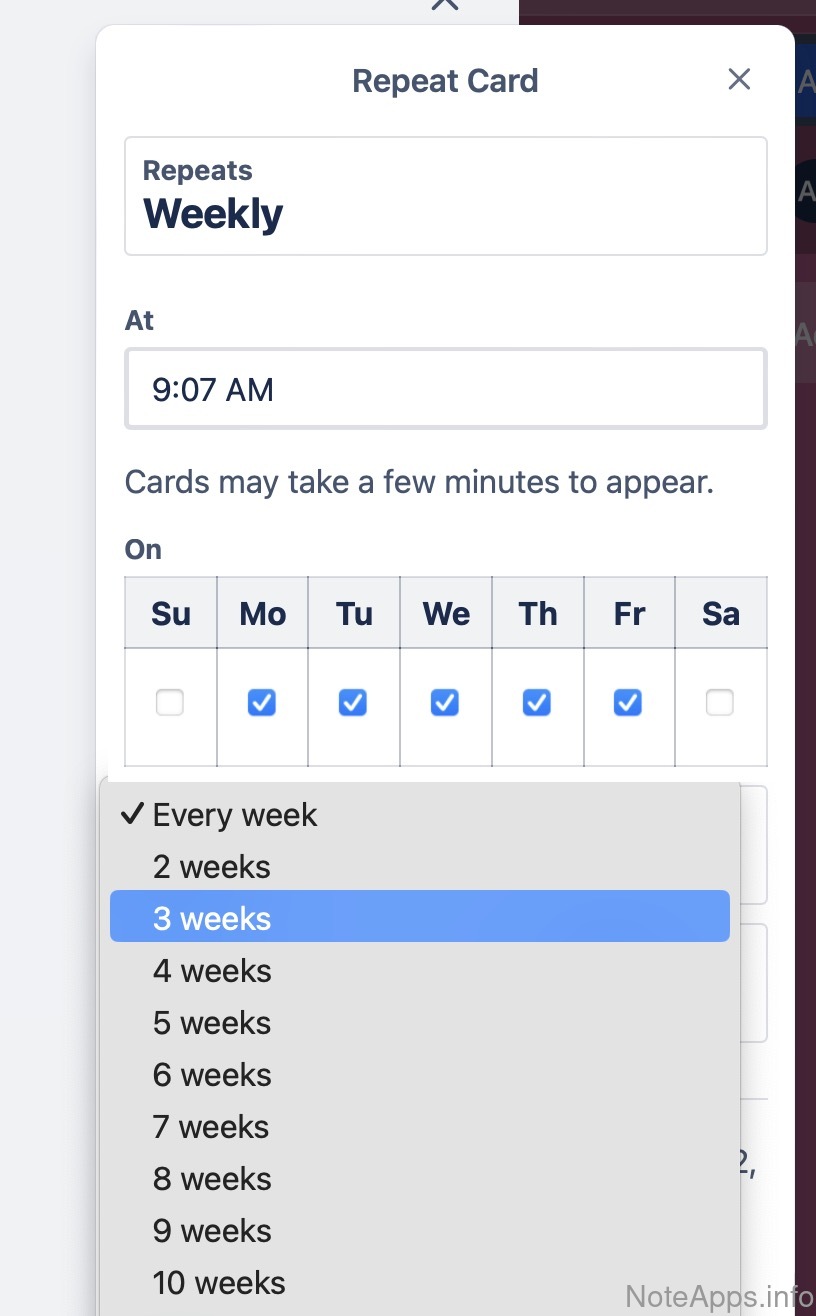
Task: Toggle the Wednesday checkbox off
Action: pos(445,703)
